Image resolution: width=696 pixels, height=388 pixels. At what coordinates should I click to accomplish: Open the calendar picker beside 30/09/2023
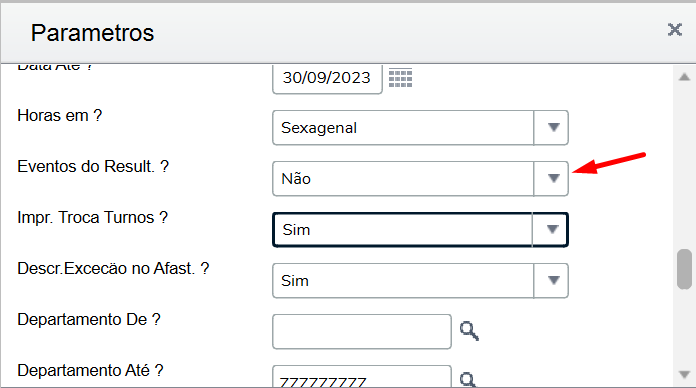400,78
